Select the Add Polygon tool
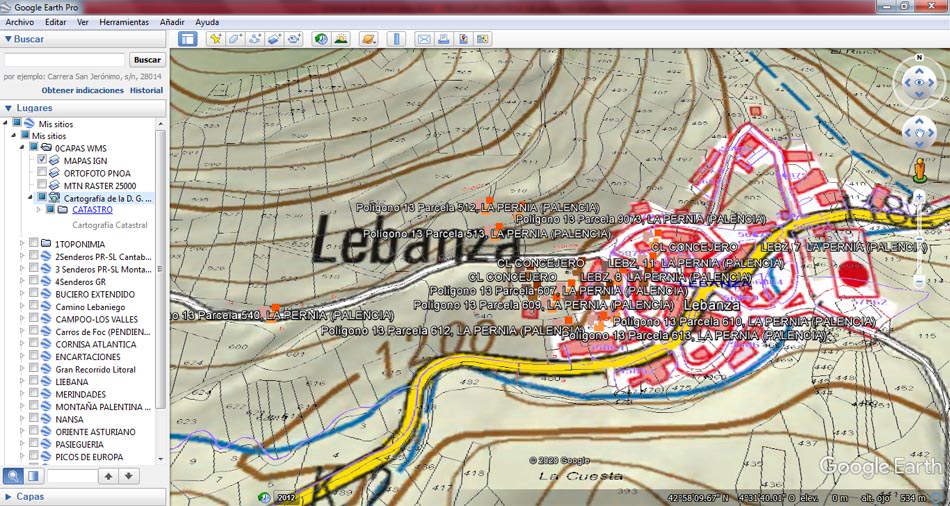This screenshot has height=506, width=950. 234,39
